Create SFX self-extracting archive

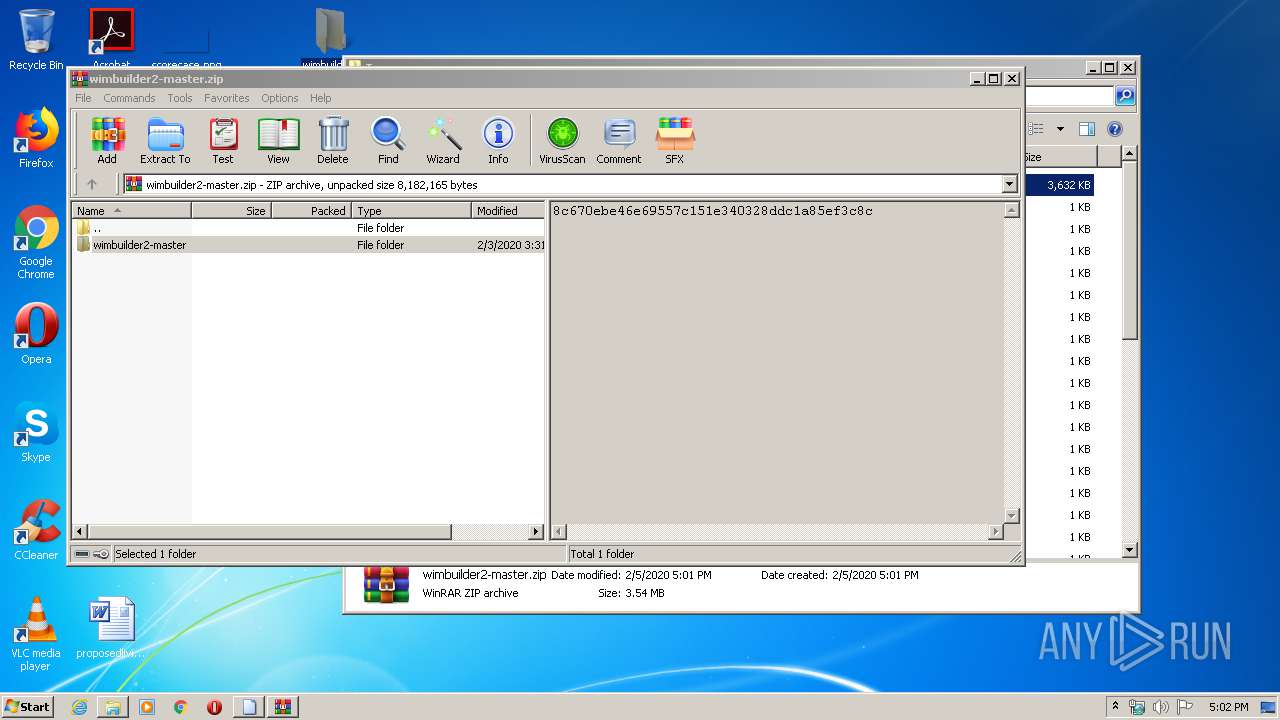click(675, 140)
